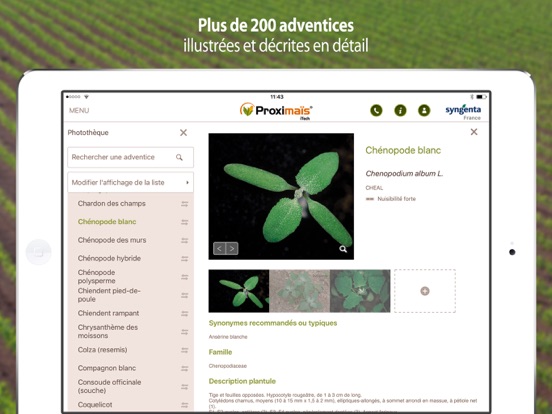Image resolution: width=552 pixels, height=414 pixels.
Task: Tap the phone contact icon
Action: tap(376, 111)
